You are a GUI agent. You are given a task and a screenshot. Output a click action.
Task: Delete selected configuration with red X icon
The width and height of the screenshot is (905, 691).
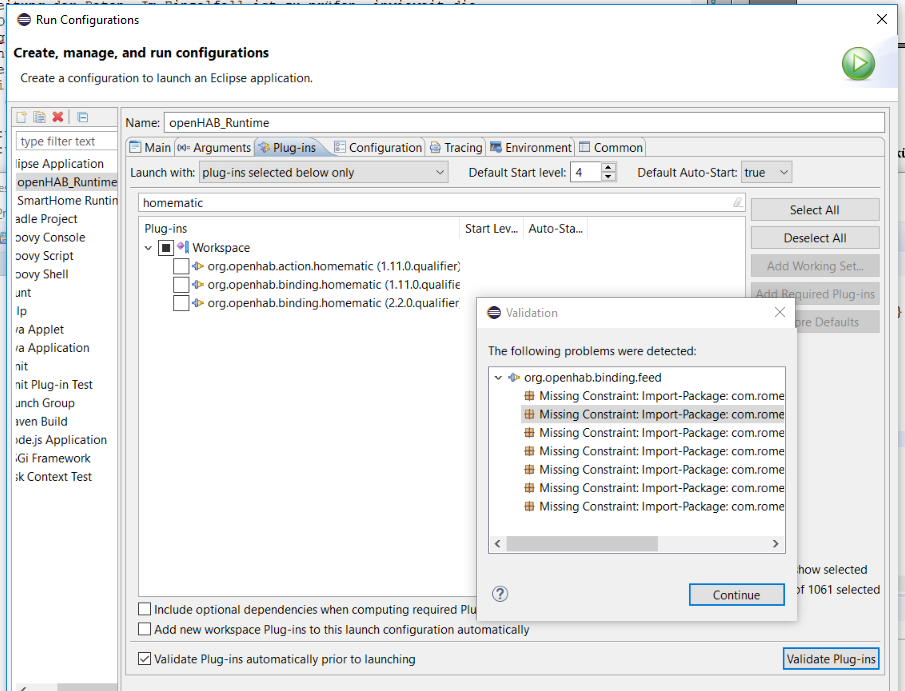tap(58, 118)
